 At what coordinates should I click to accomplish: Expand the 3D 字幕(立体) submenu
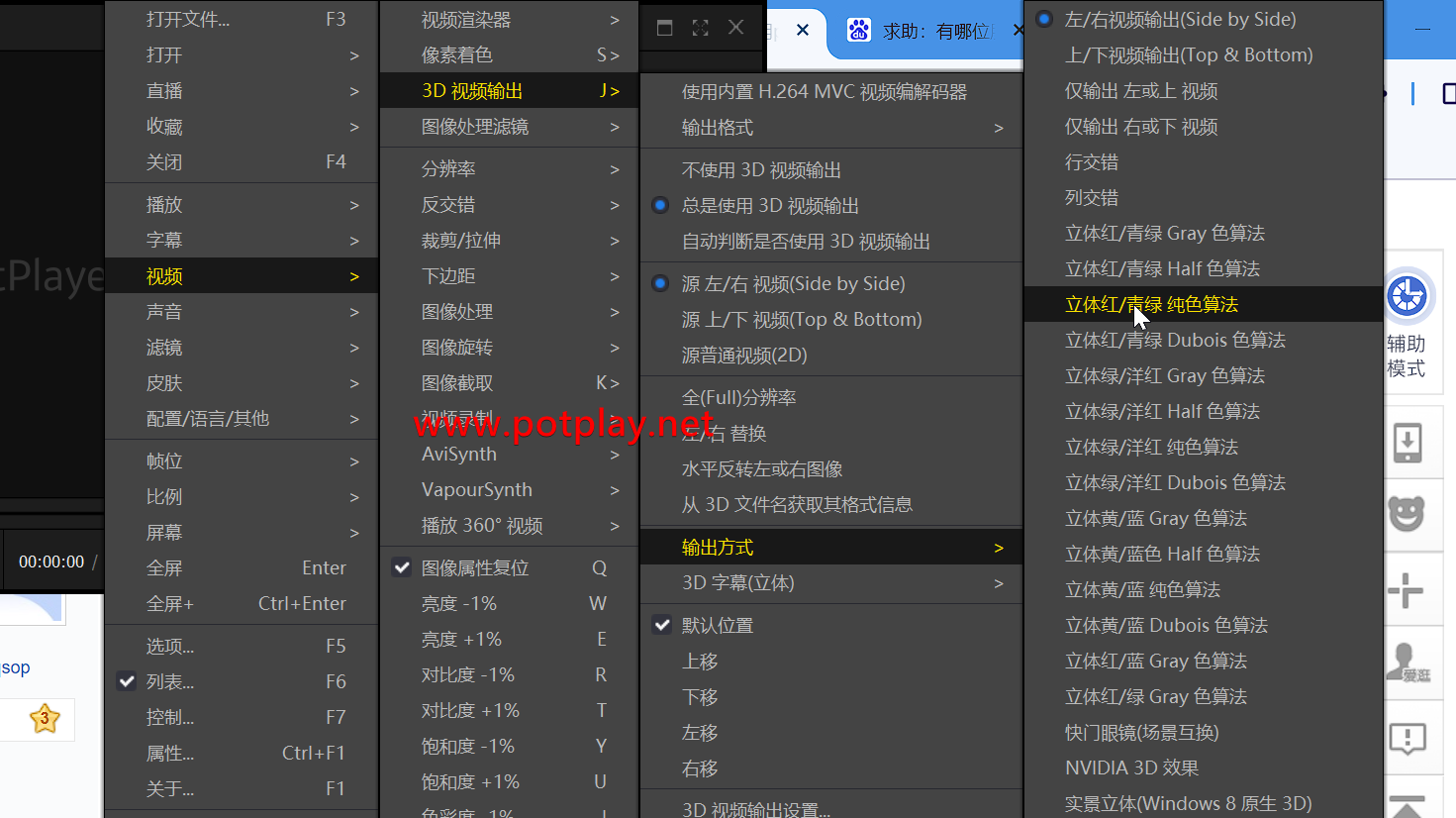pyautogui.click(x=831, y=583)
